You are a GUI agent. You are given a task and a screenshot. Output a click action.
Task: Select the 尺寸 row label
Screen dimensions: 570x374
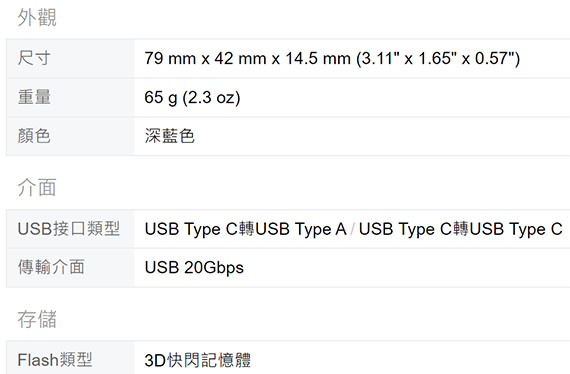pos(34,58)
